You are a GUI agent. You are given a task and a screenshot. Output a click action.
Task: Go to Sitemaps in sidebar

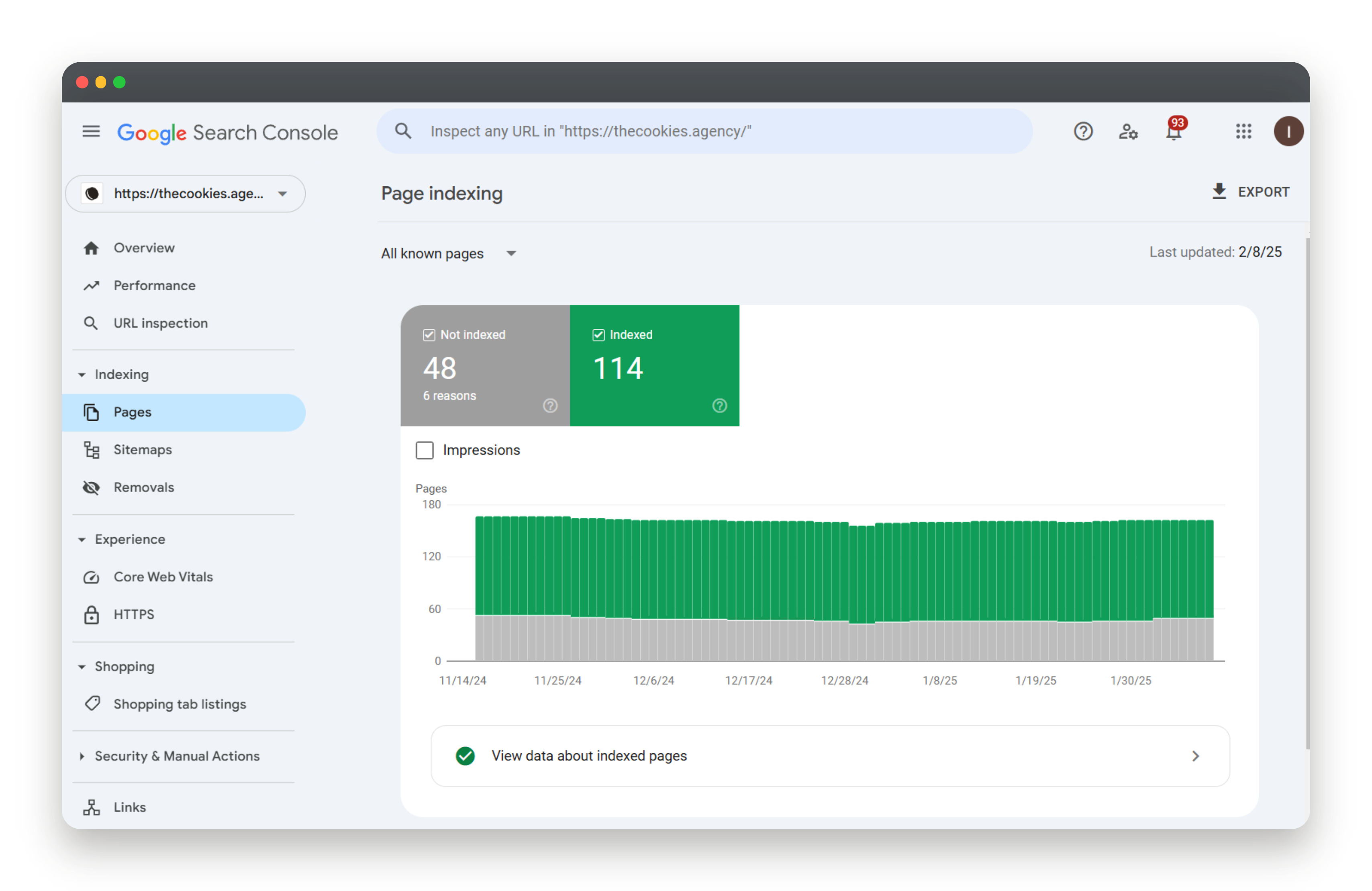click(143, 450)
